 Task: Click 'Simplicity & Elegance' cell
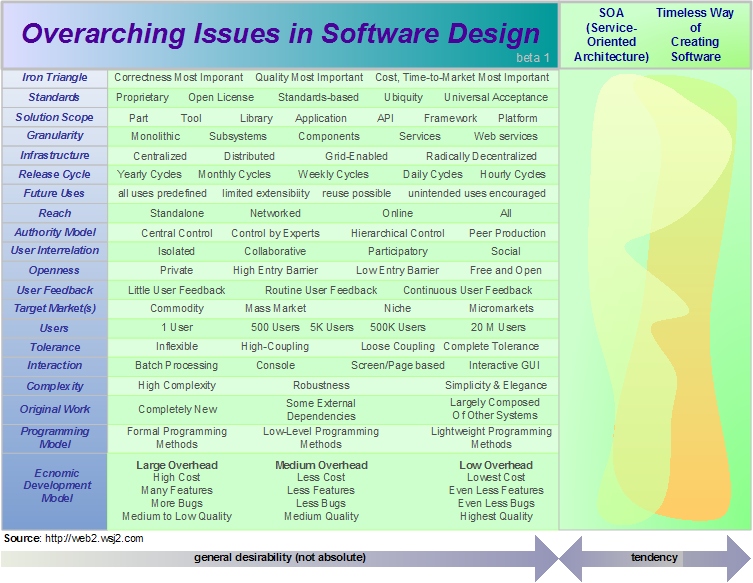496,385
